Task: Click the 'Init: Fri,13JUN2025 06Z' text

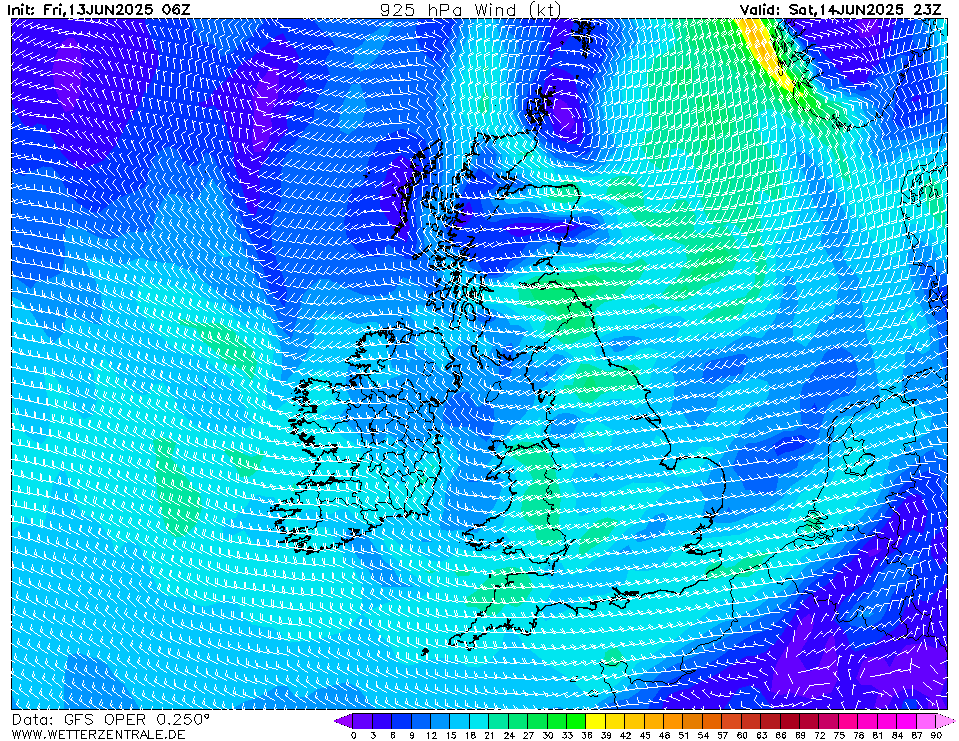Action: [x=99, y=9]
